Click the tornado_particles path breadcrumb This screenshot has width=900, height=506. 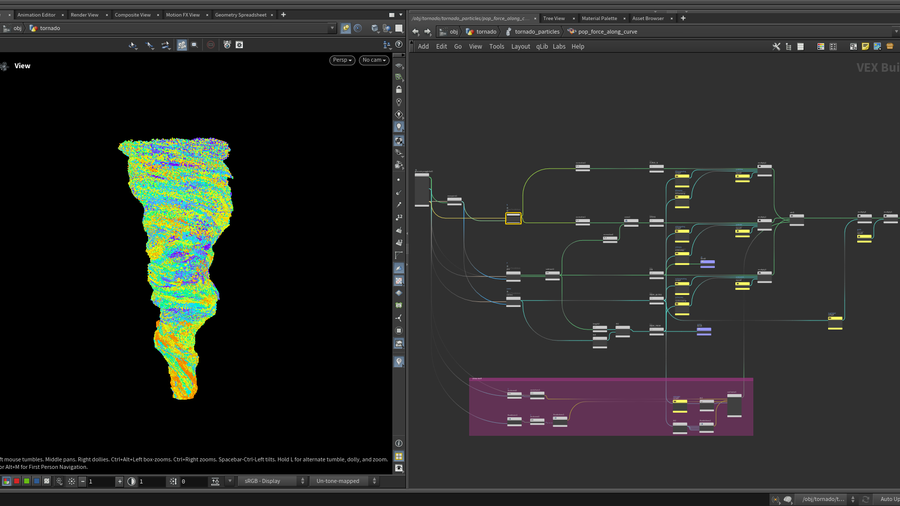tap(537, 31)
